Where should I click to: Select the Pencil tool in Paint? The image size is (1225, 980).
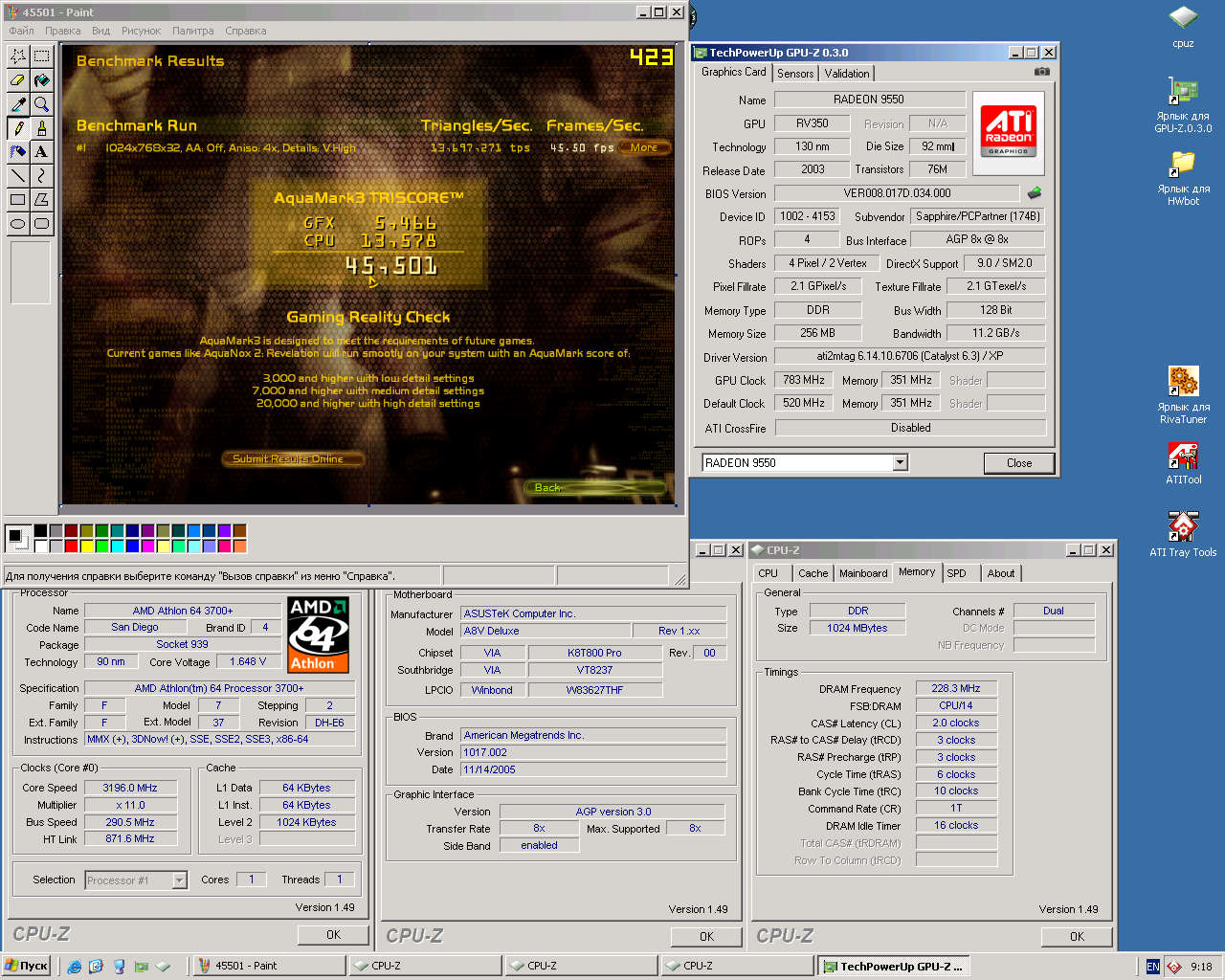click(17, 128)
